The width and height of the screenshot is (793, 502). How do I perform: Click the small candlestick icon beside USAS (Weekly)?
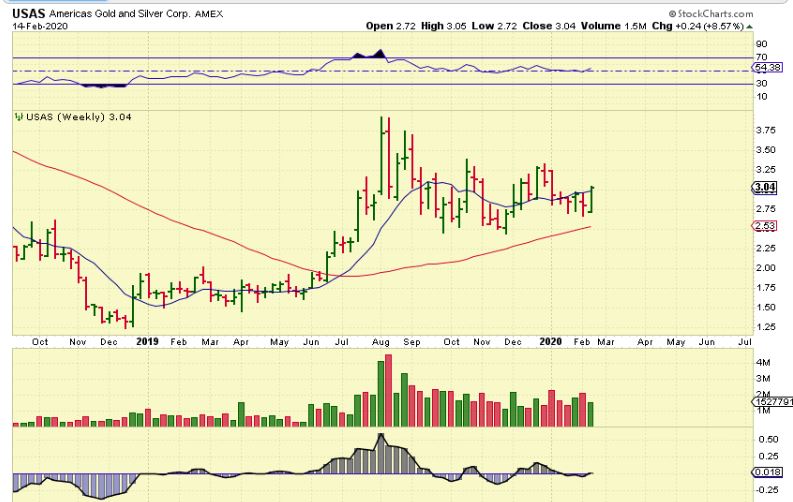19,117
